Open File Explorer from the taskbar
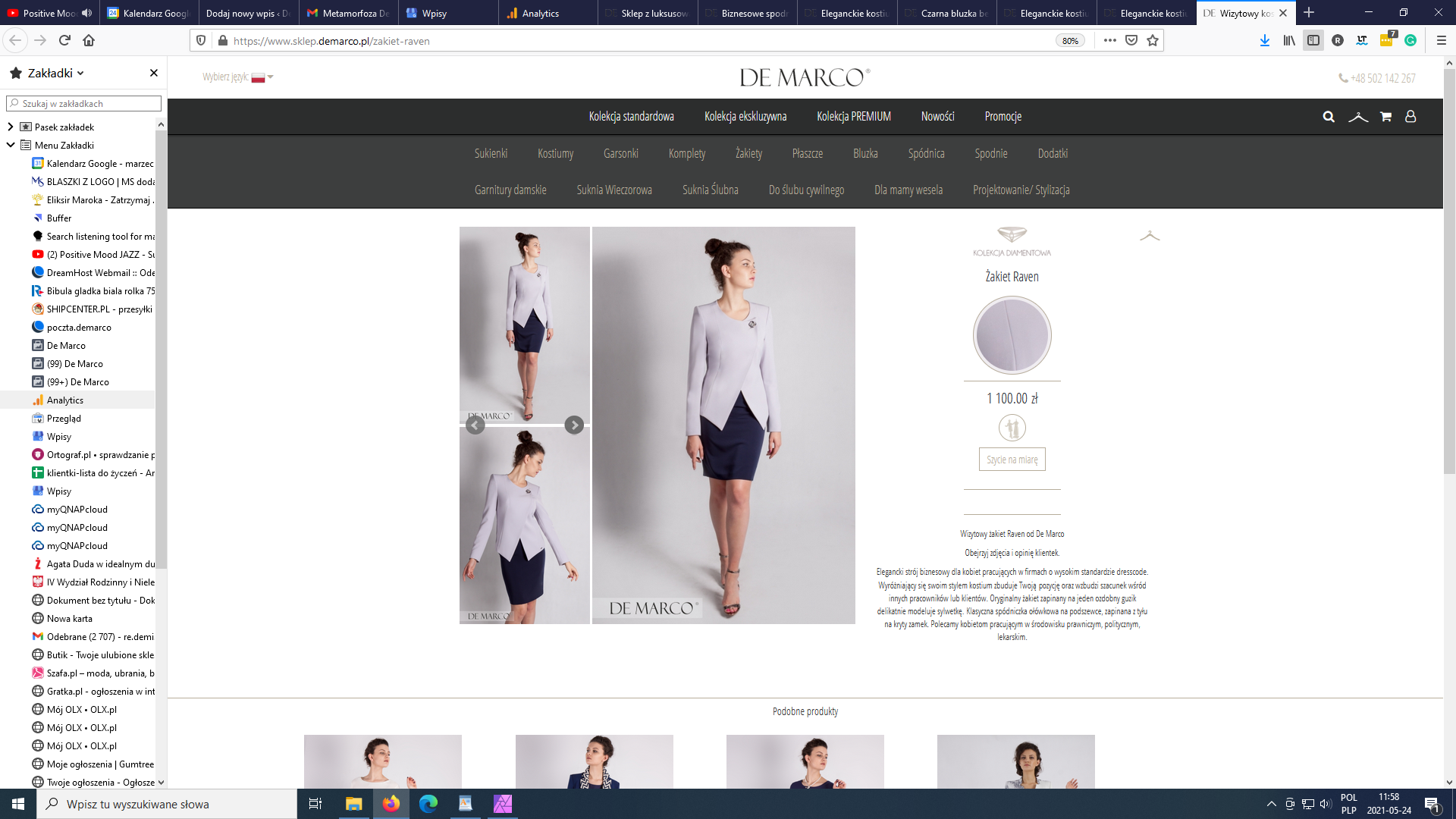The width and height of the screenshot is (1456, 819). [x=353, y=804]
